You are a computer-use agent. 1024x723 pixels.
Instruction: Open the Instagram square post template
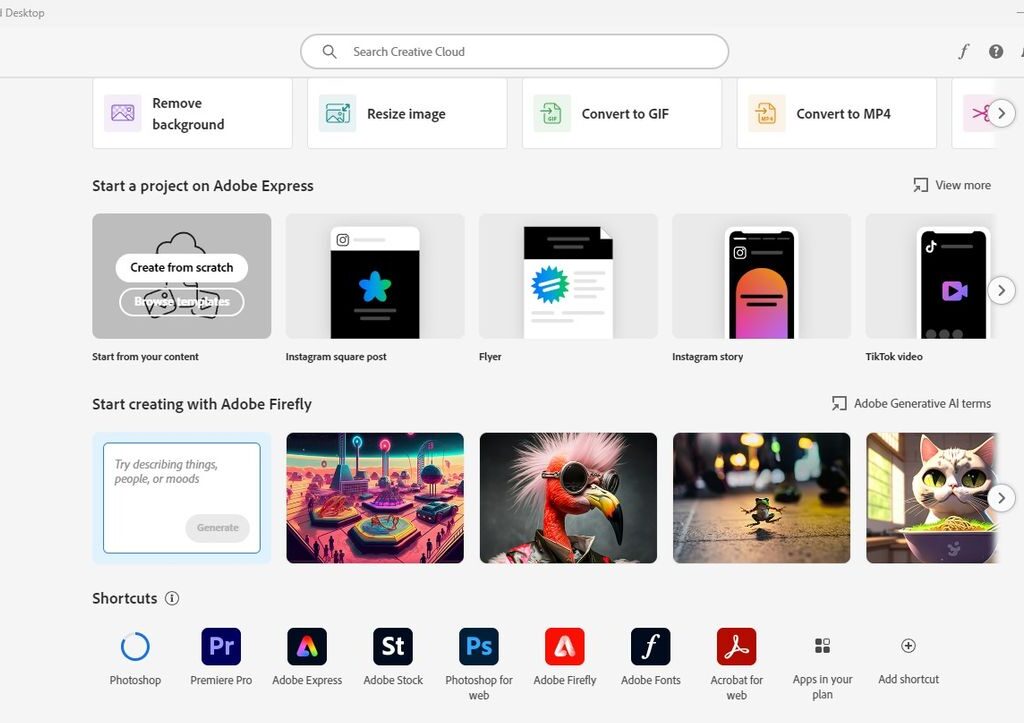[375, 276]
